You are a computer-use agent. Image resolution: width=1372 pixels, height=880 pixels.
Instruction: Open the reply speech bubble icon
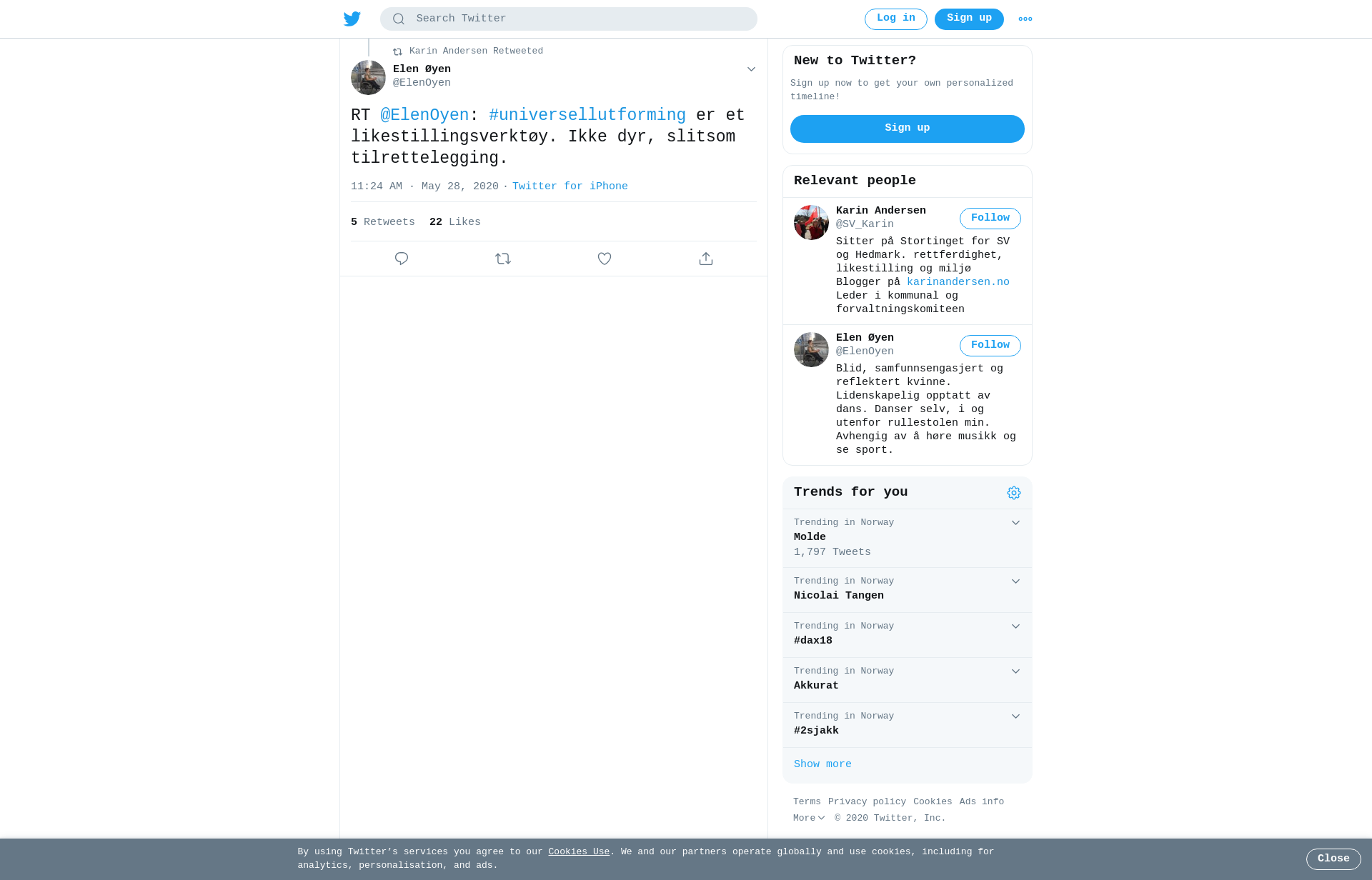click(402, 259)
